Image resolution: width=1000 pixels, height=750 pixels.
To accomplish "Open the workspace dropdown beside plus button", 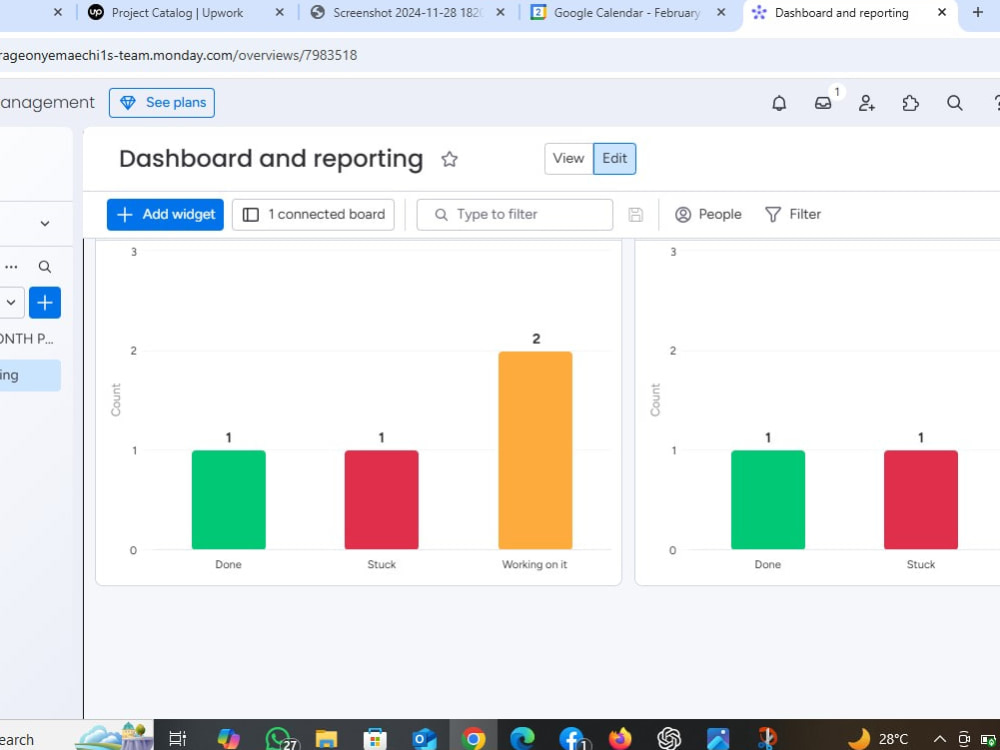I will pos(11,302).
